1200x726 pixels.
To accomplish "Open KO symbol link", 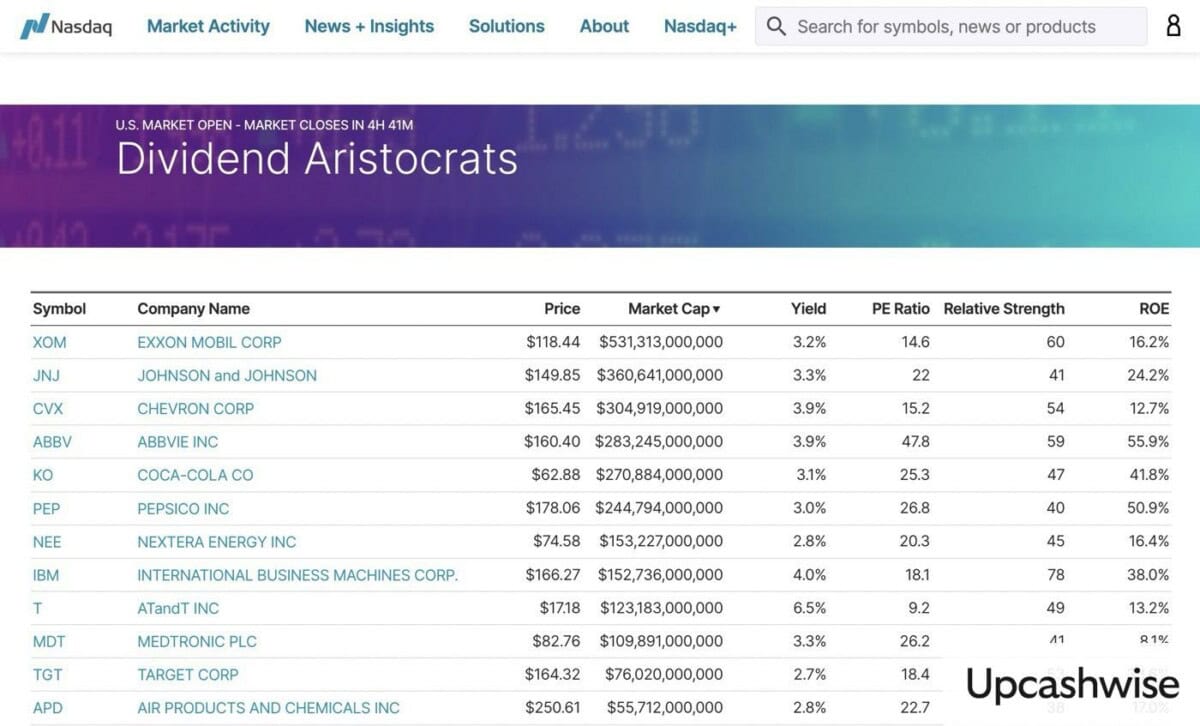I will 43,475.
